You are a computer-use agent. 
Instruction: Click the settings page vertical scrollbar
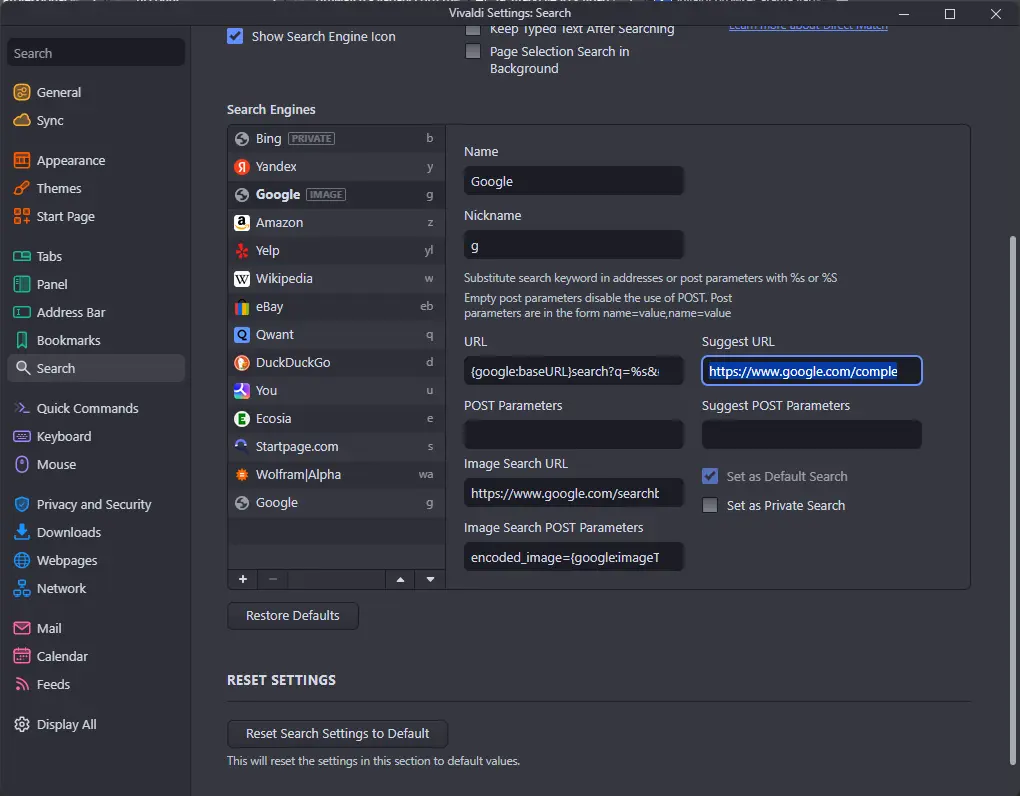1012,501
